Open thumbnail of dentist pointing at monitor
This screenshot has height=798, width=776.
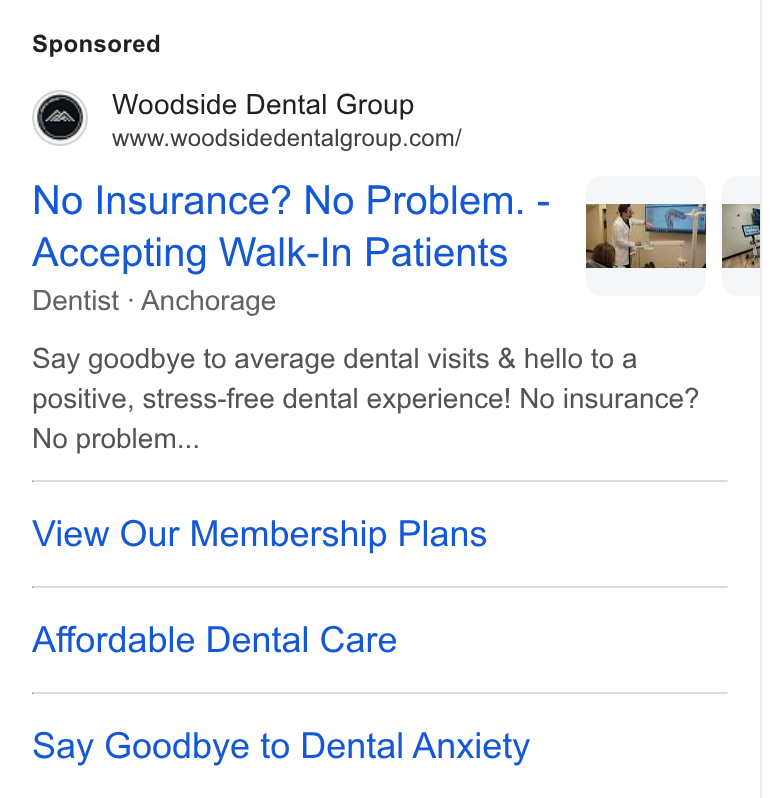coord(646,236)
